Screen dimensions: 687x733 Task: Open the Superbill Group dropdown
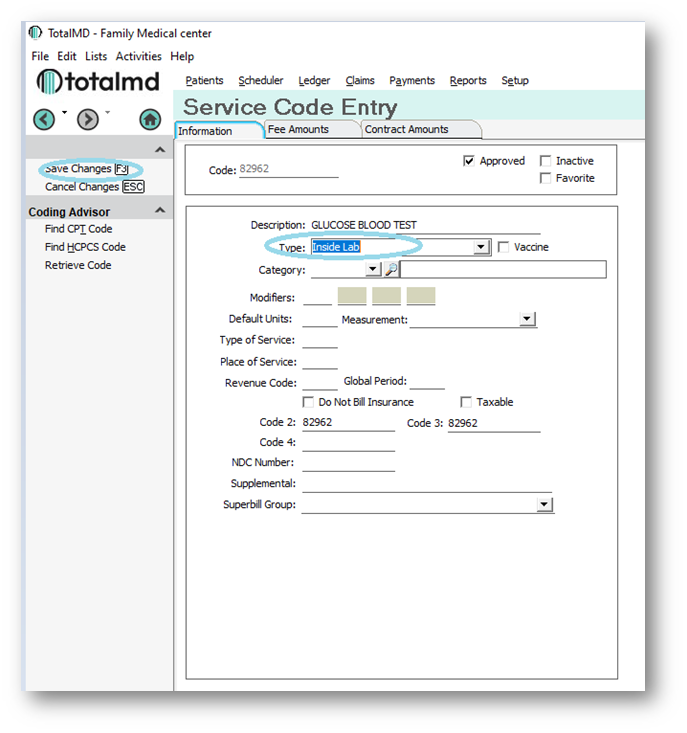[x=544, y=505]
